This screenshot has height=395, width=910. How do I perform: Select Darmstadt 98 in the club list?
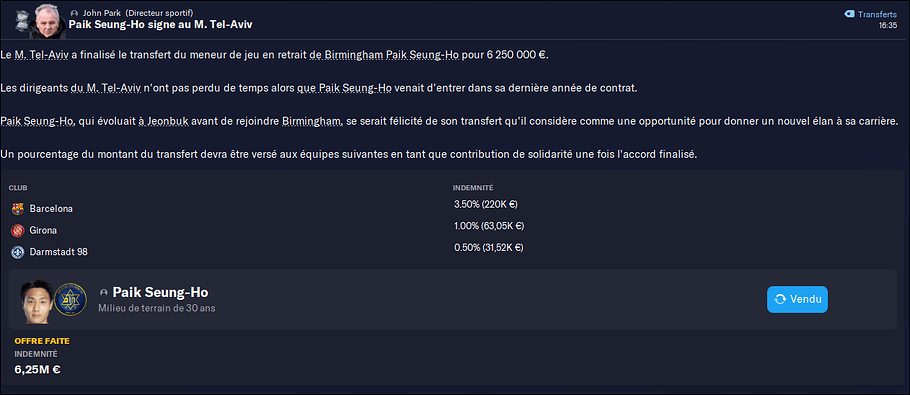(59, 252)
